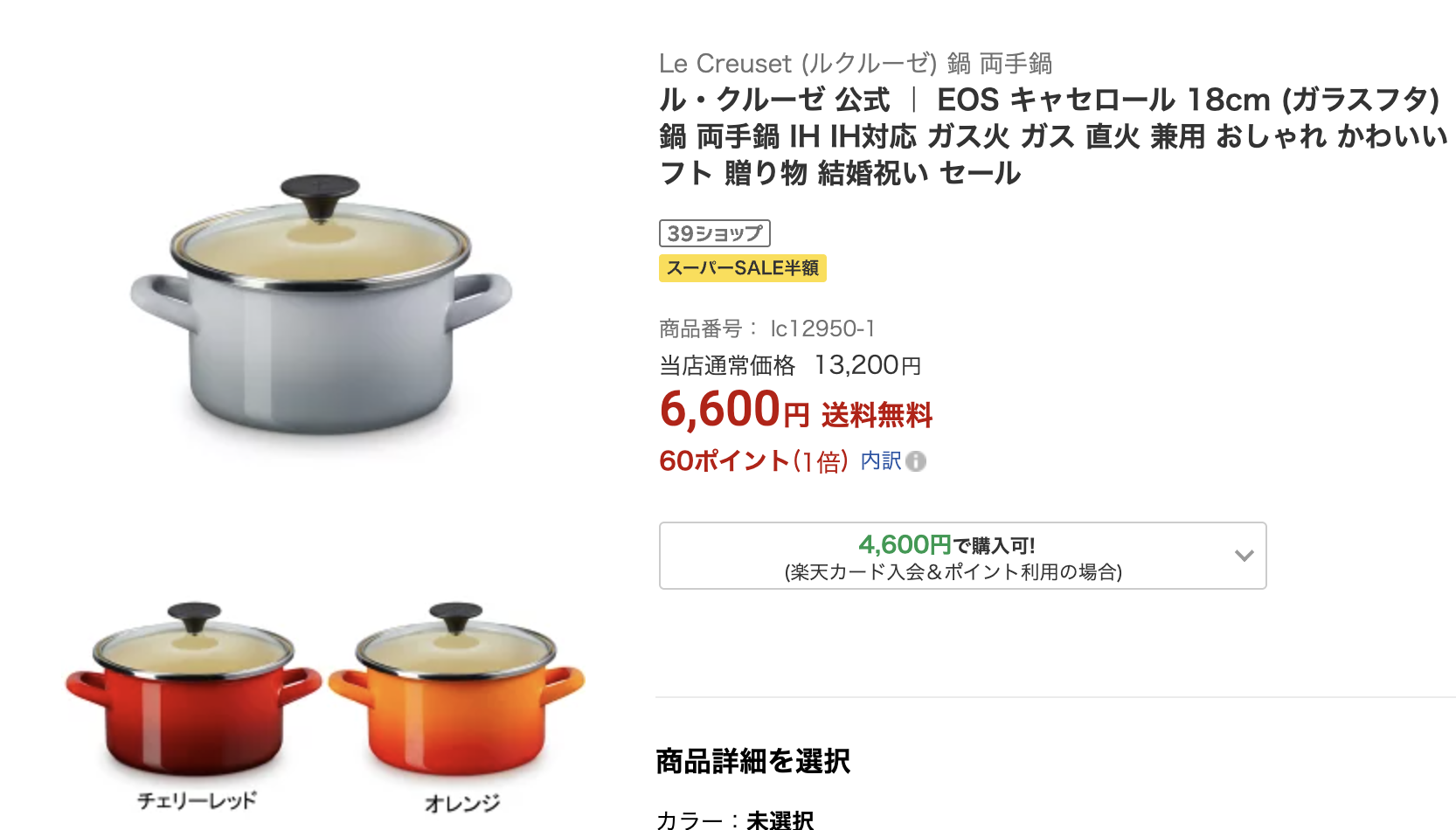Click the 6,600円 sale price
Screen dimensions: 1456x830
(x=734, y=410)
